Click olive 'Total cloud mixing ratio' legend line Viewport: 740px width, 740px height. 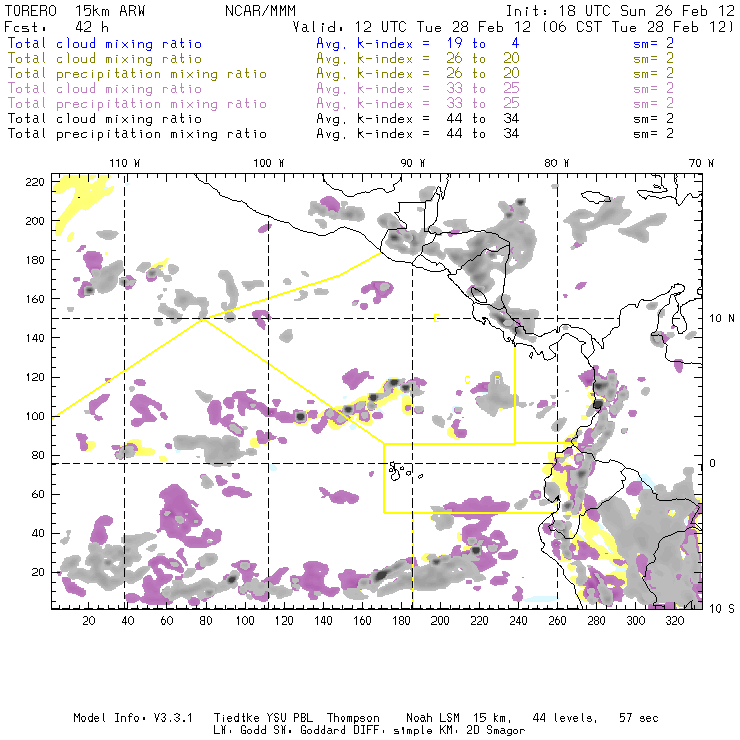pyautogui.click(x=105, y=59)
